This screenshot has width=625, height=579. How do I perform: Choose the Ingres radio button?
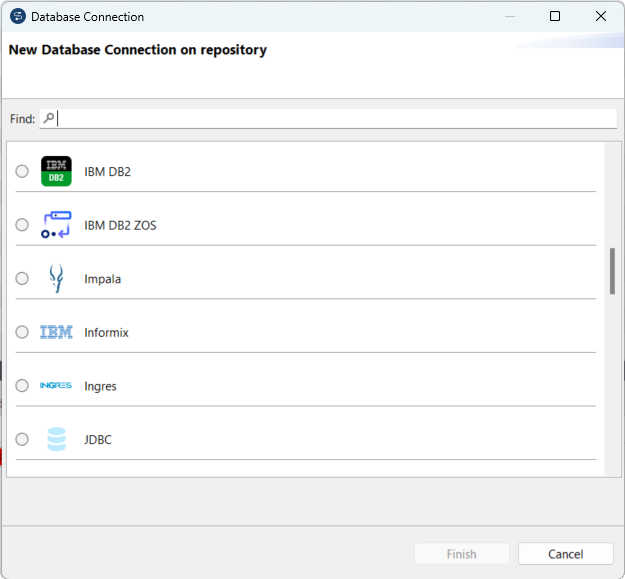pos(22,386)
